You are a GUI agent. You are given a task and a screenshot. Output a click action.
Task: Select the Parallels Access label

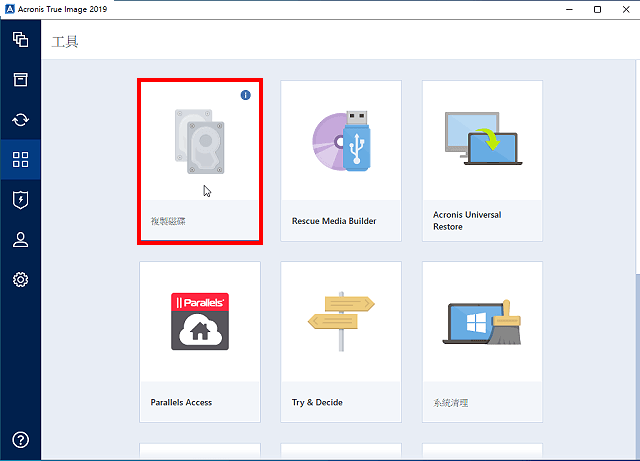[x=182, y=402]
